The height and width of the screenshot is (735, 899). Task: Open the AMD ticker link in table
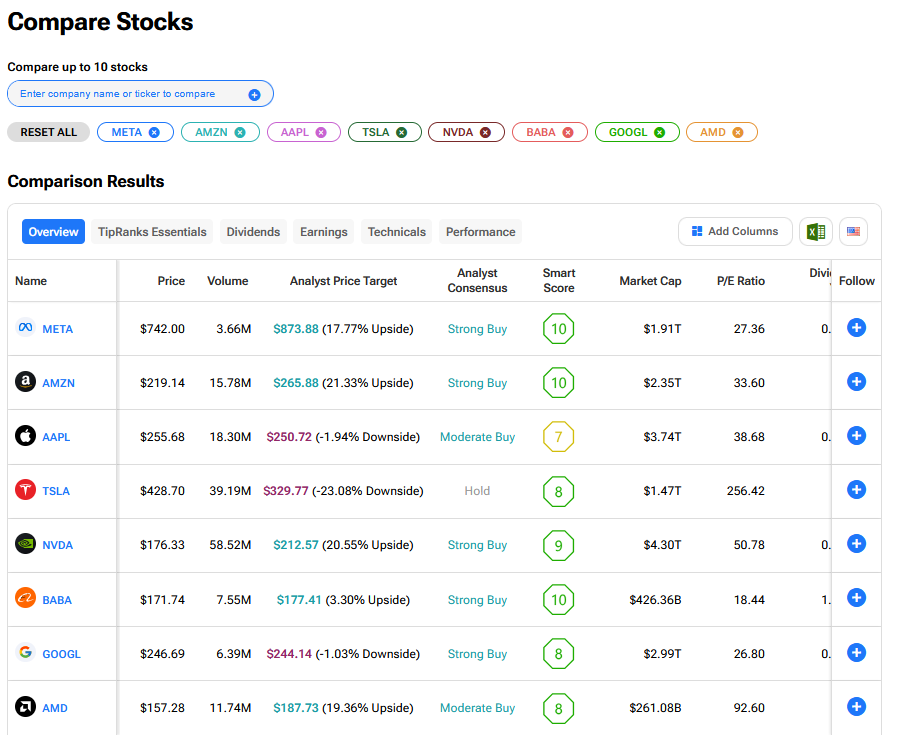click(x=55, y=708)
